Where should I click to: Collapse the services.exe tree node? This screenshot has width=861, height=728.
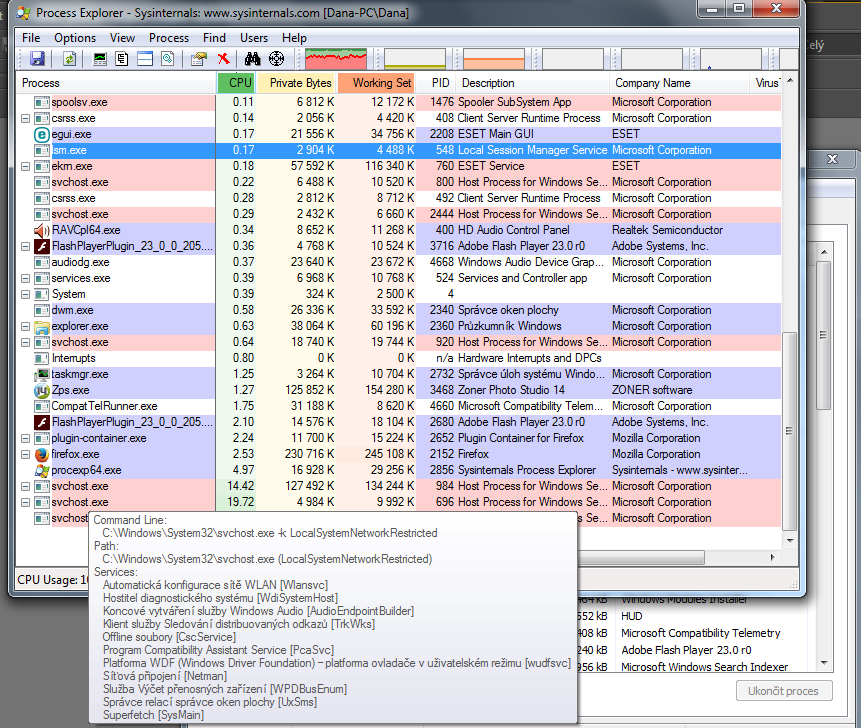click(x=26, y=278)
